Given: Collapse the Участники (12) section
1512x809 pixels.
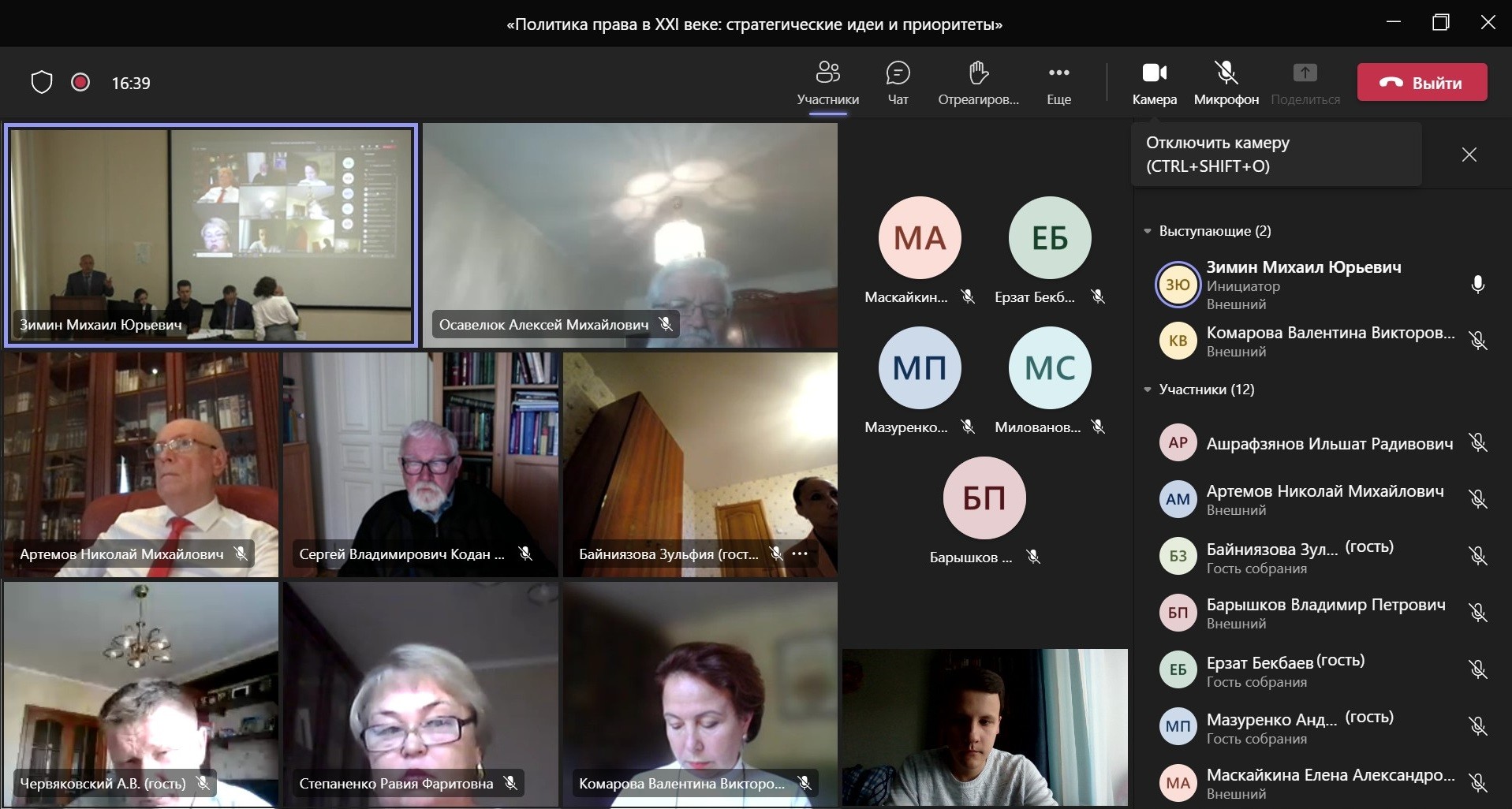Looking at the screenshot, I should click(x=1148, y=390).
